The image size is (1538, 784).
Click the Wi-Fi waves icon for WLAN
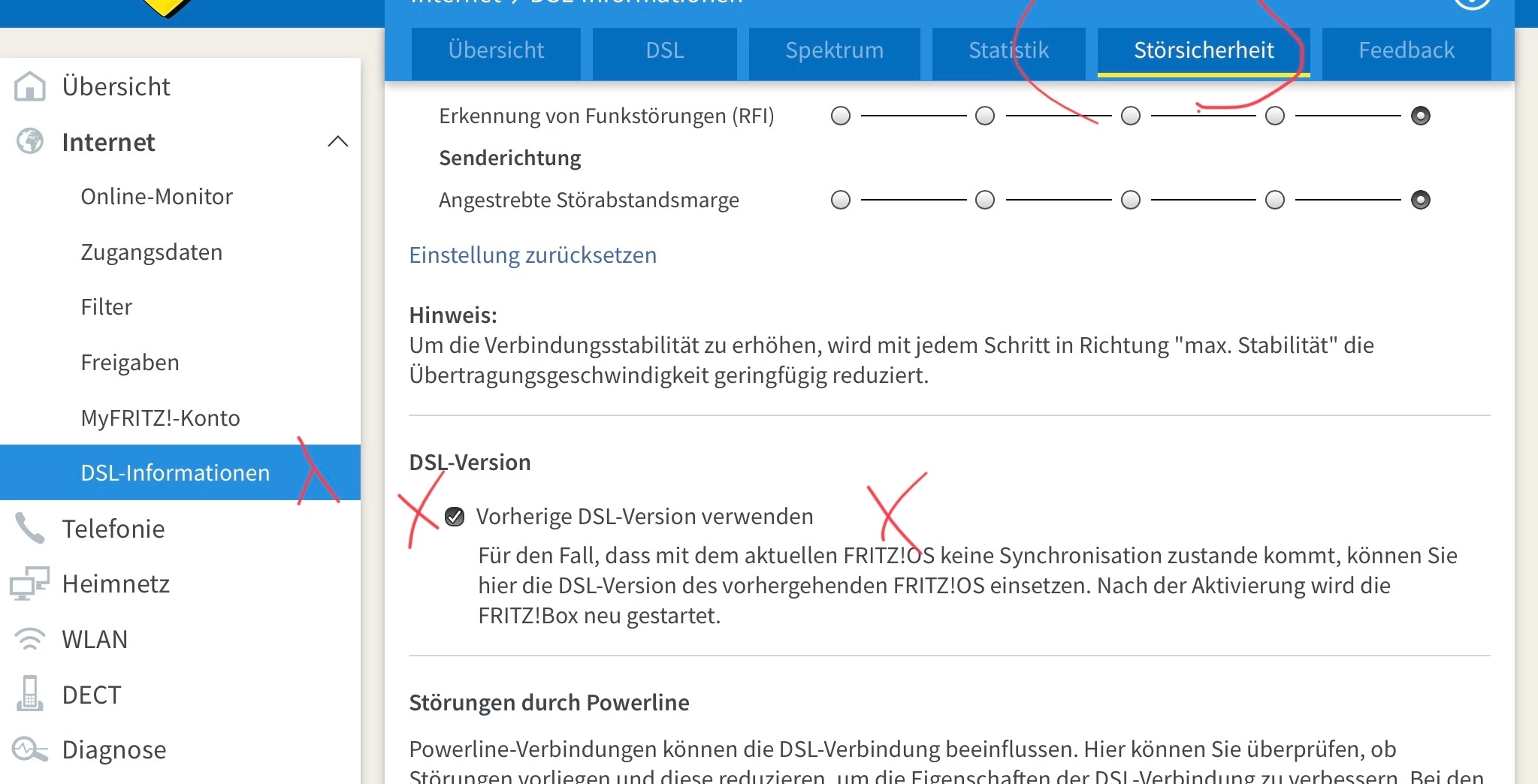point(30,639)
